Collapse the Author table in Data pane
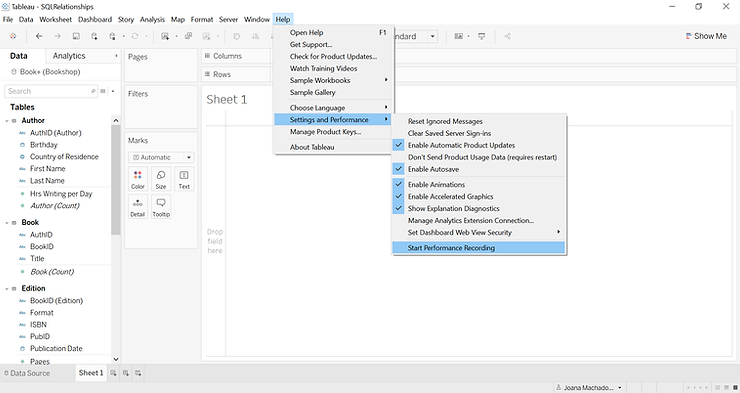Viewport: 740px width, 393px height. click(7, 121)
